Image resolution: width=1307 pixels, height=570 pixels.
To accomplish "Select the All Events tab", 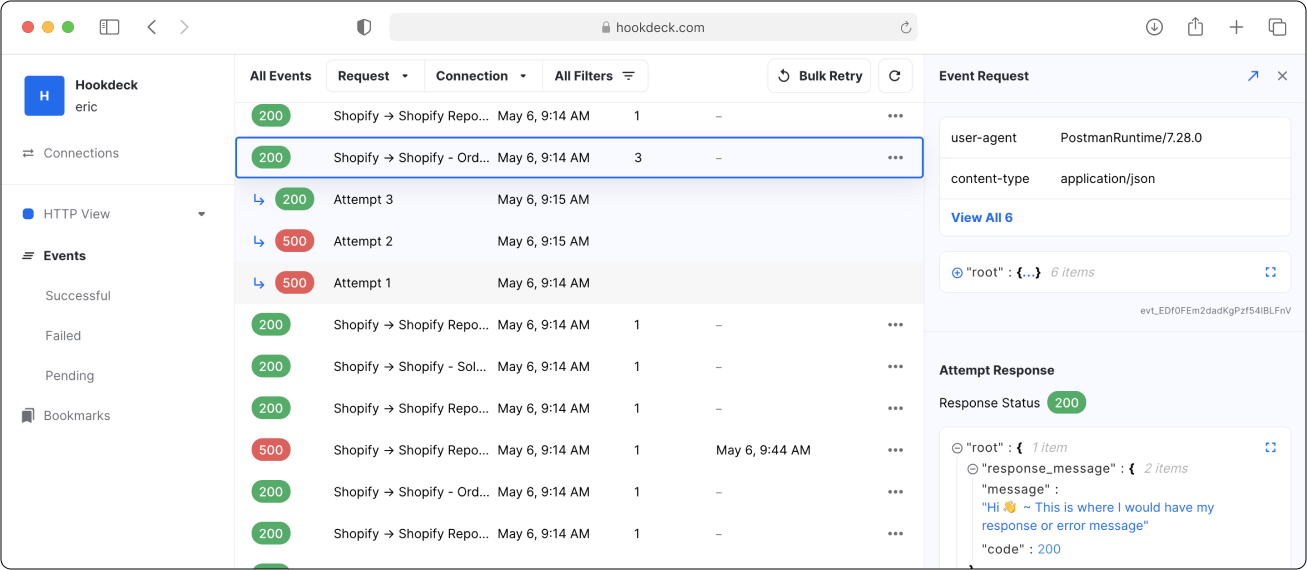I will (281, 76).
